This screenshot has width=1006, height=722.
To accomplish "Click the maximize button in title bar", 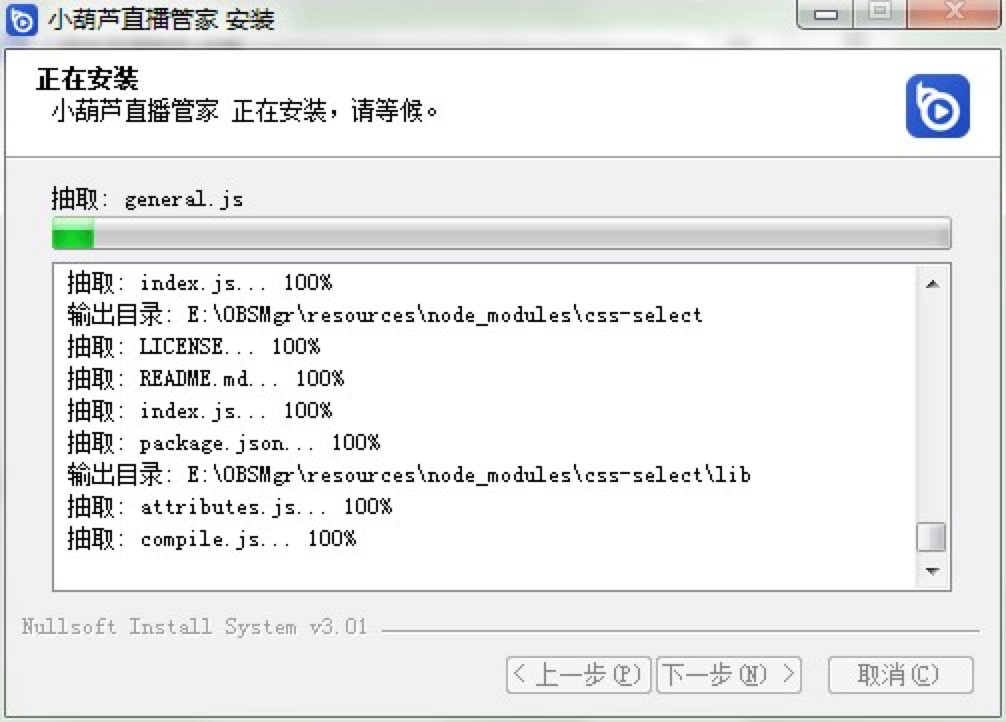I will [x=880, y=12].
